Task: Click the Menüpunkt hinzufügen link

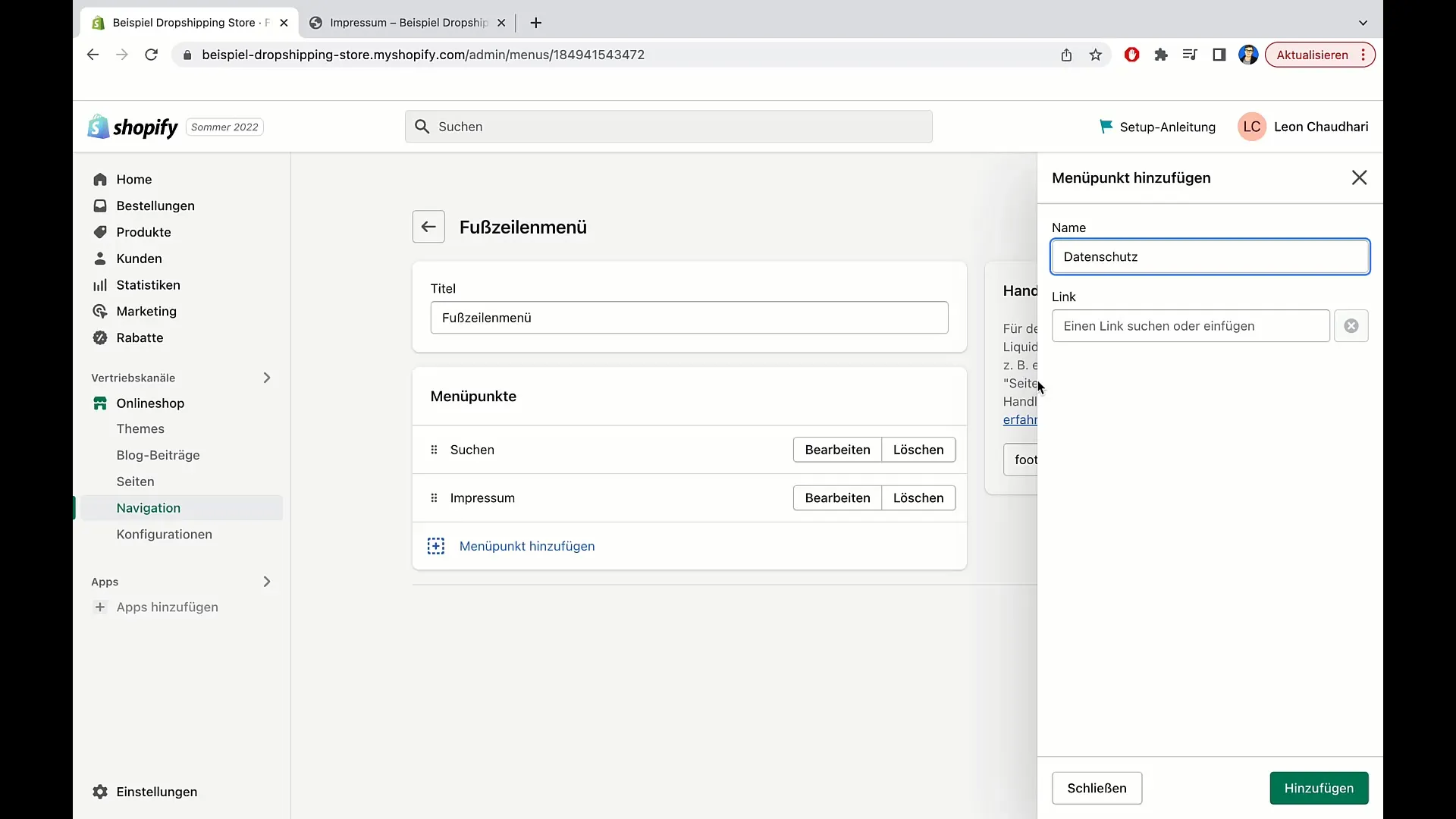Action: [x=527, y=546]
